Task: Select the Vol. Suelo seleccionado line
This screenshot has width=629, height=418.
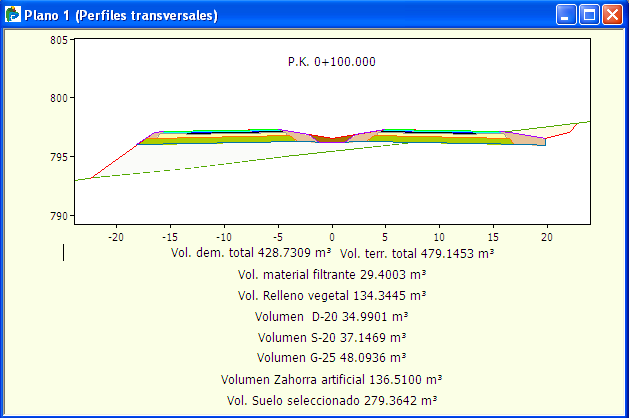Action: (x=332, y=400)
